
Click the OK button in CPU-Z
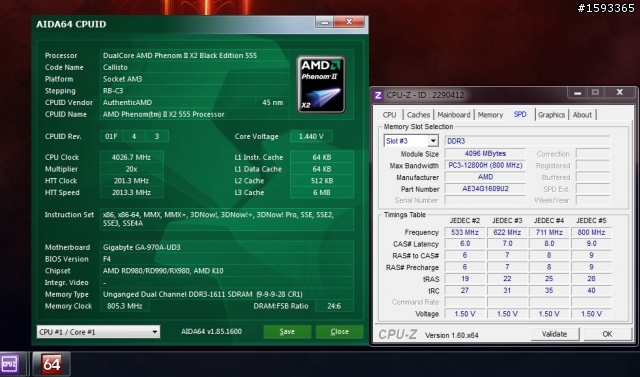pos(607,334)
